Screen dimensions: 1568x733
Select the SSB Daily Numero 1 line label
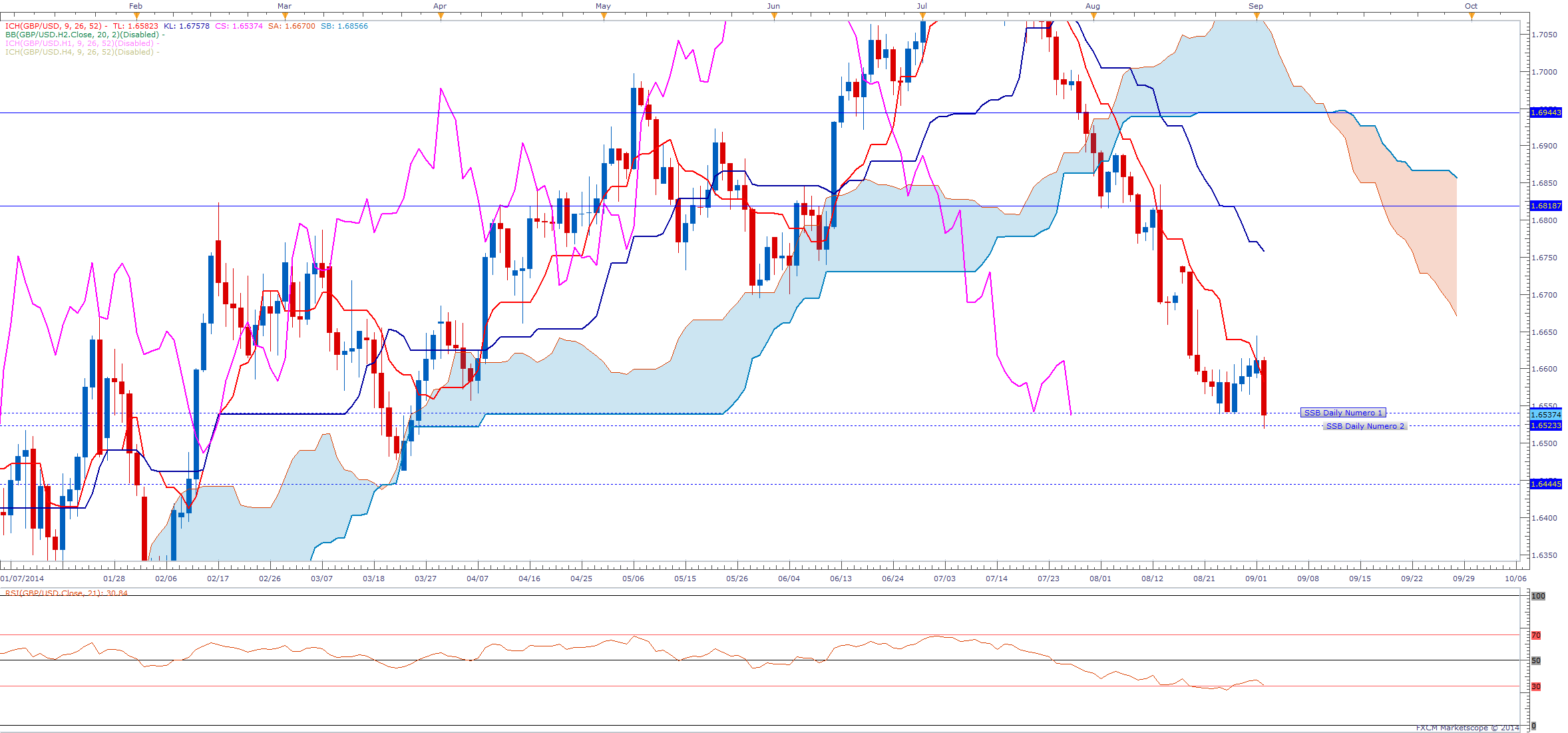click(x=1343, y=413)
